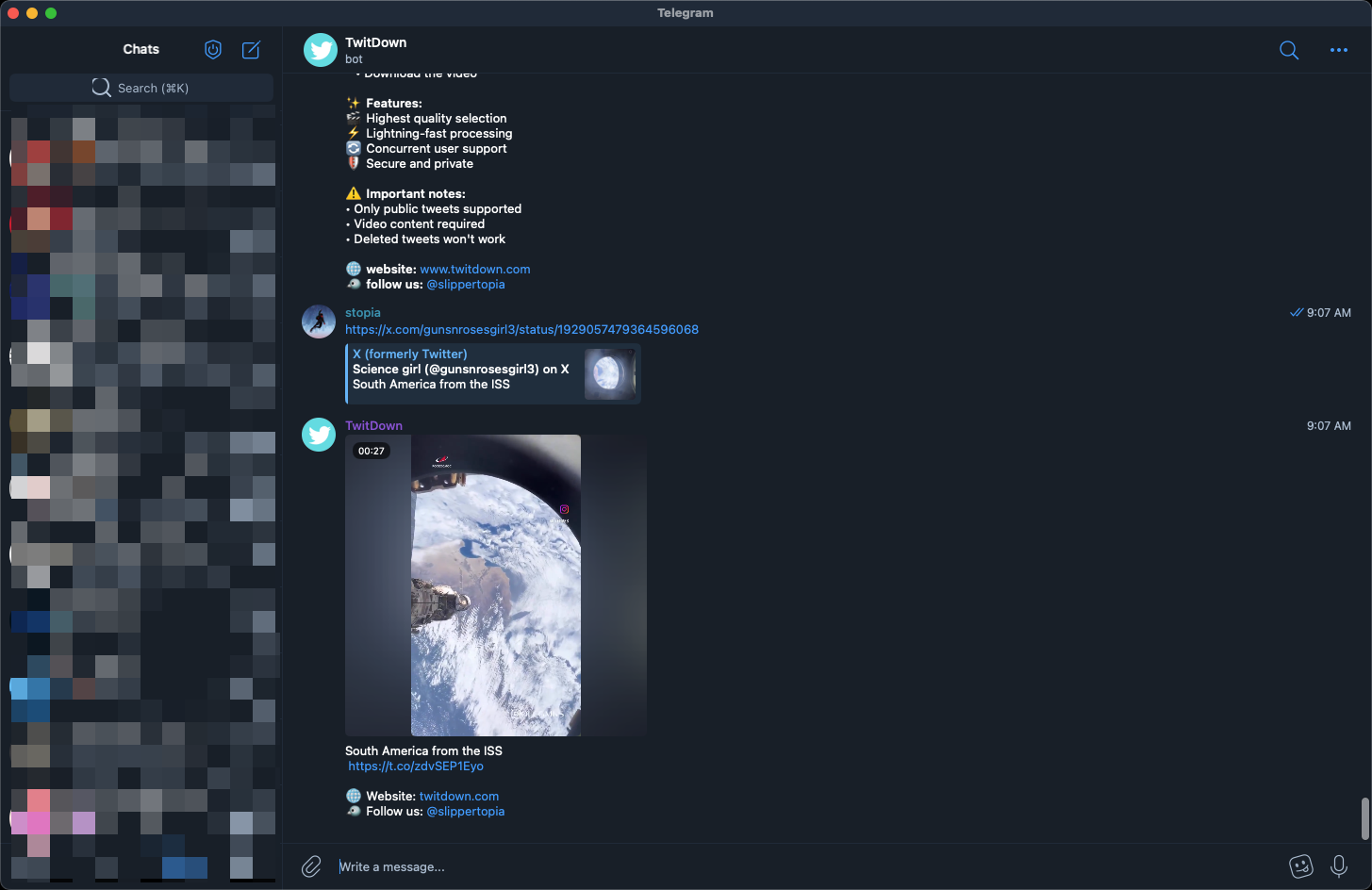Screen dimensions: 1372x890
Task: Open the x.com gunsnrosesgirl3 status link
Action: coord(521,330)
